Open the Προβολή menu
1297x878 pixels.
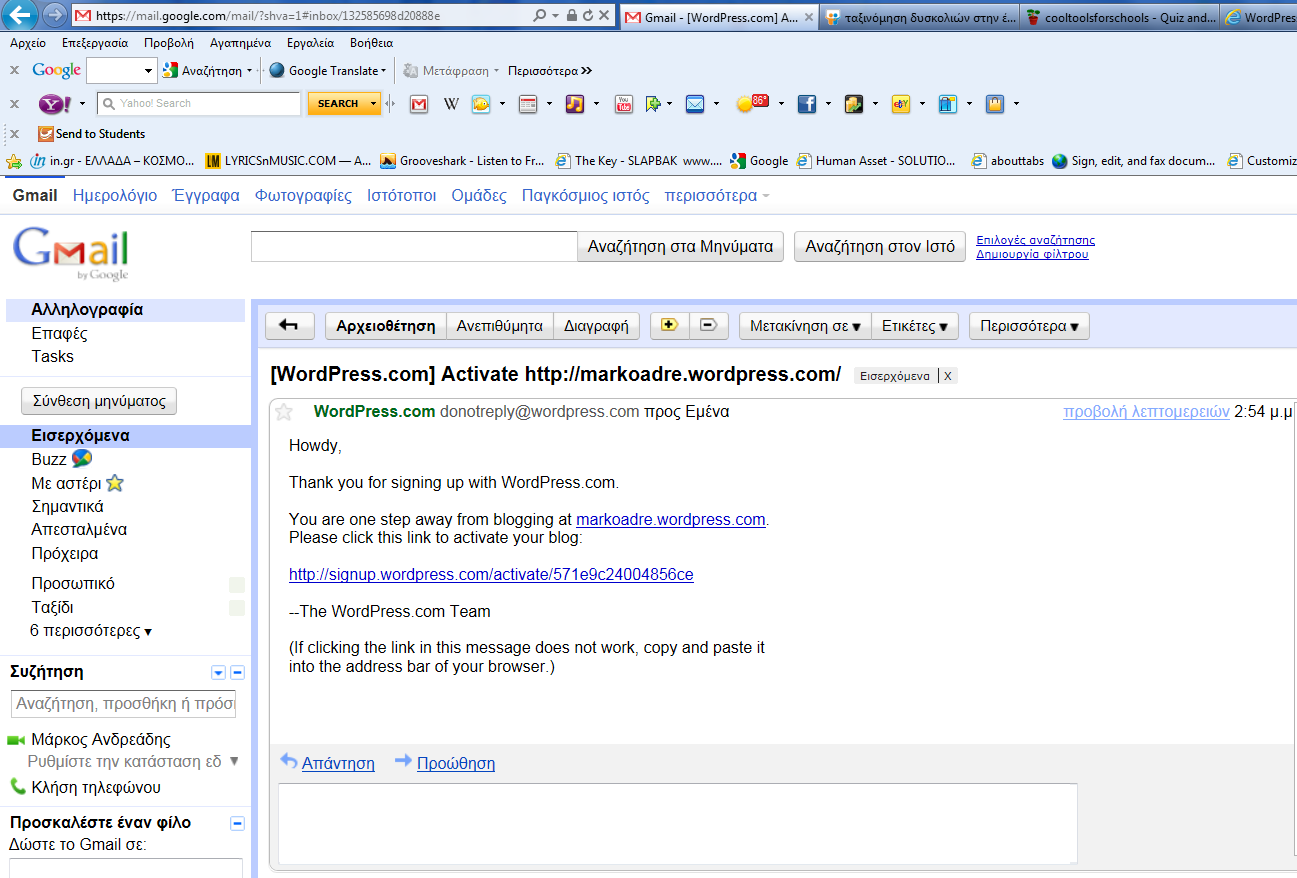(x=169, y=43)
